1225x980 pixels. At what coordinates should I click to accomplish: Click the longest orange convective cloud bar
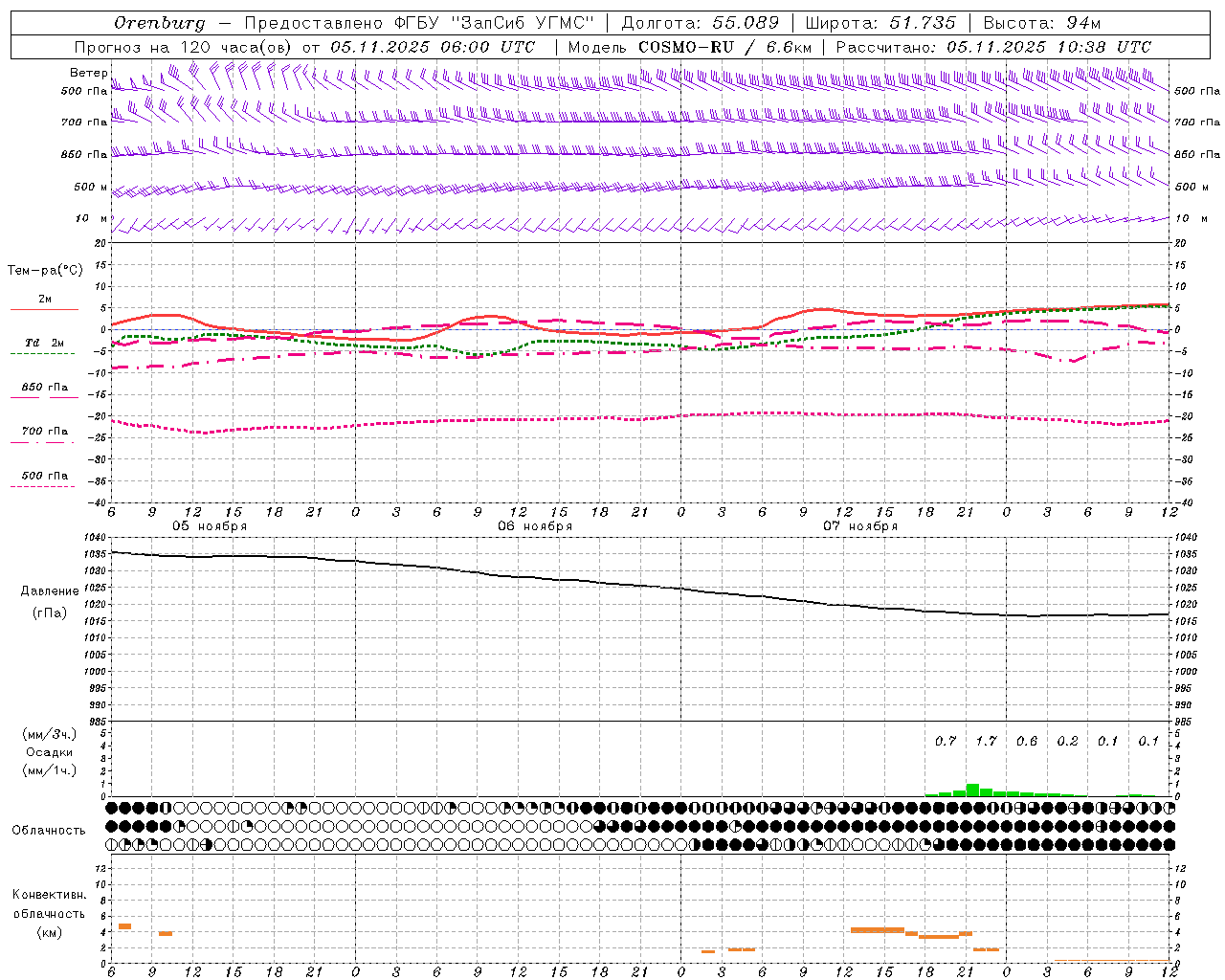(x=878, y=930)
